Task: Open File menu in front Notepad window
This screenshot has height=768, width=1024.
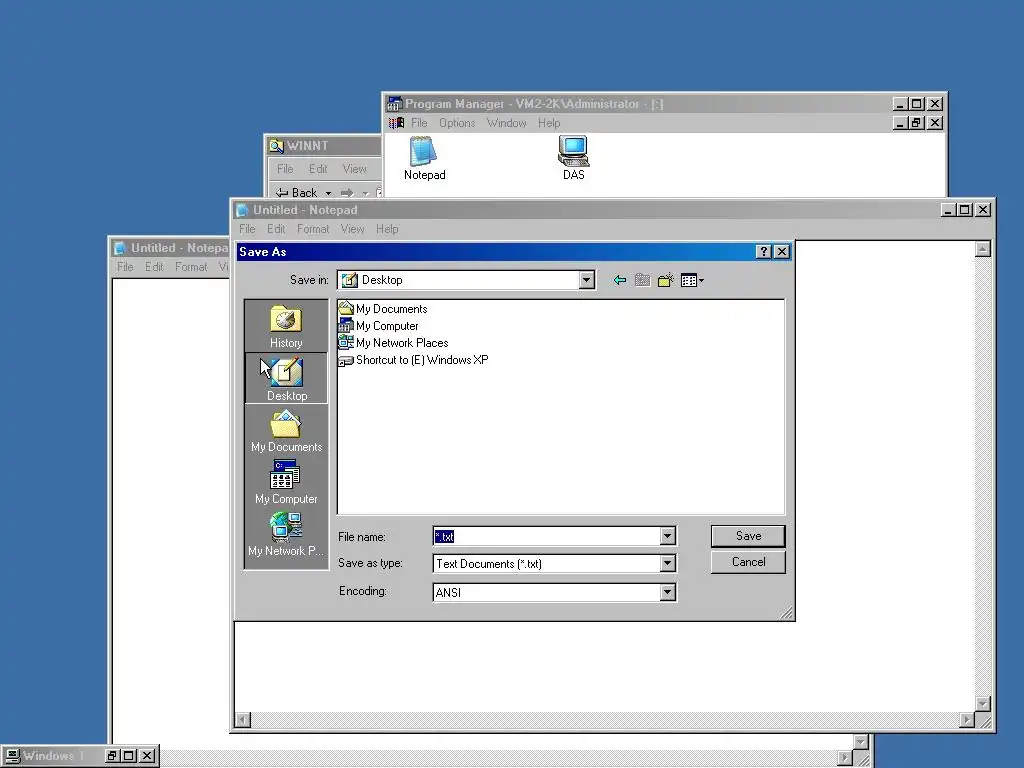Action: tap(247, 229)
